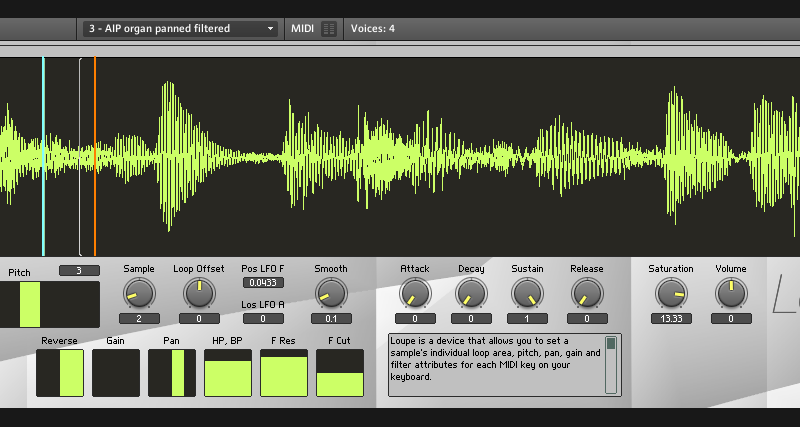
Task: Click the MIDI grid icon
Action: click(330, 28)
